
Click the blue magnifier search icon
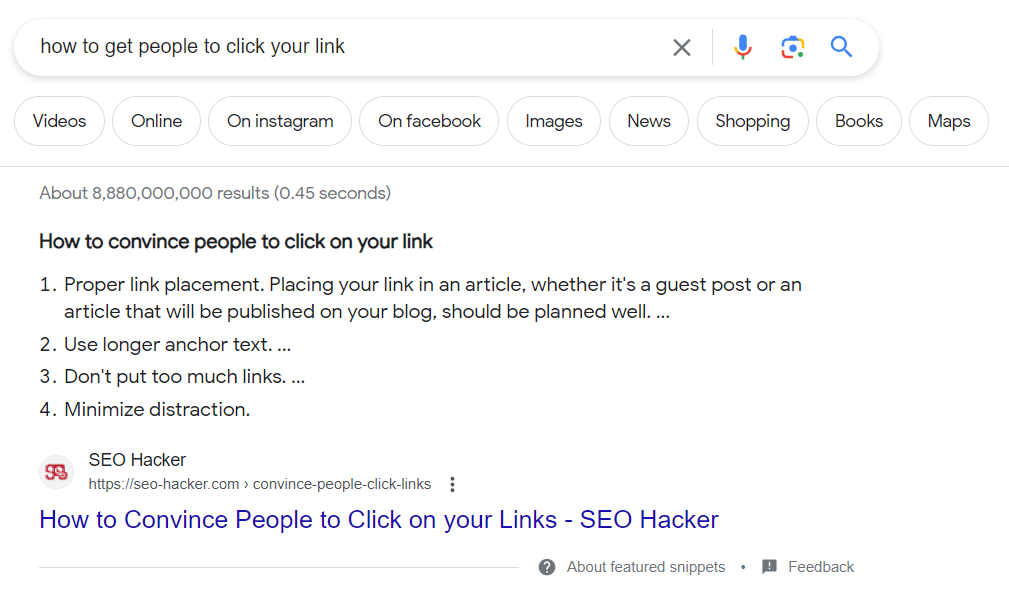pyautogui.click(x=841, y=47)
